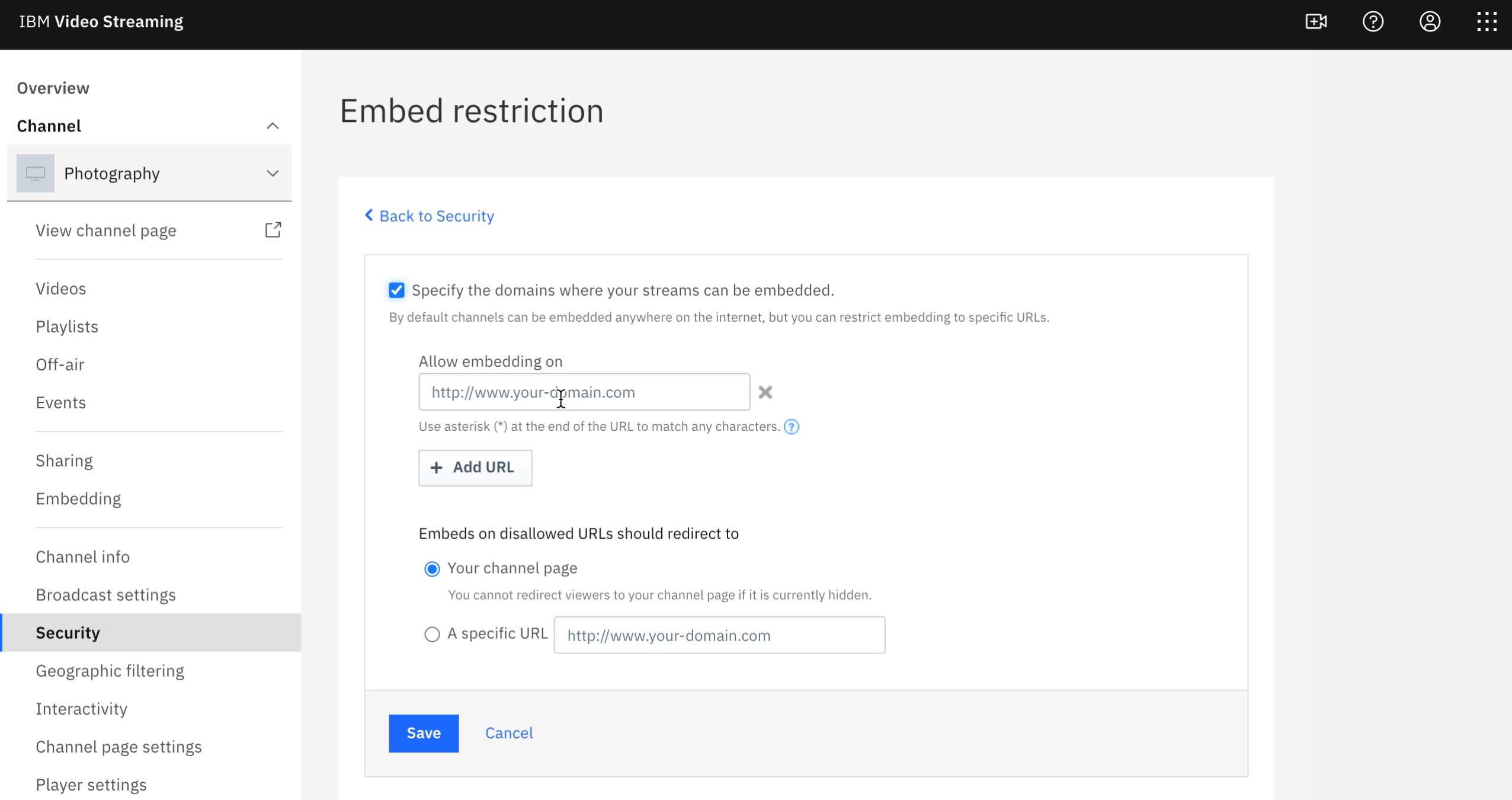Click the clear URL input X icon
Screen dimensions: 1512x800
pyautogui.click(x=766, y=392)
